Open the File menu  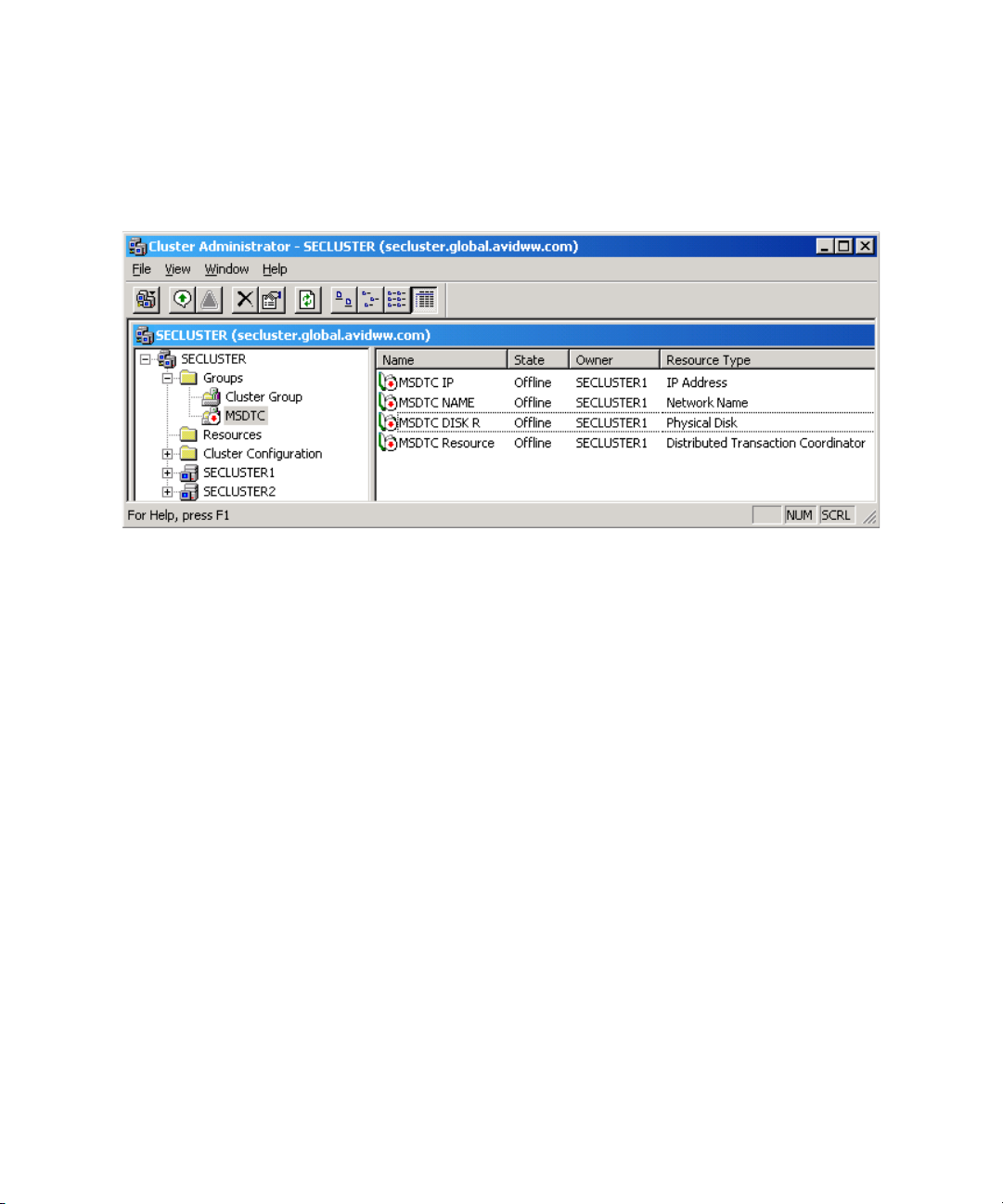[x=141, y=269]
